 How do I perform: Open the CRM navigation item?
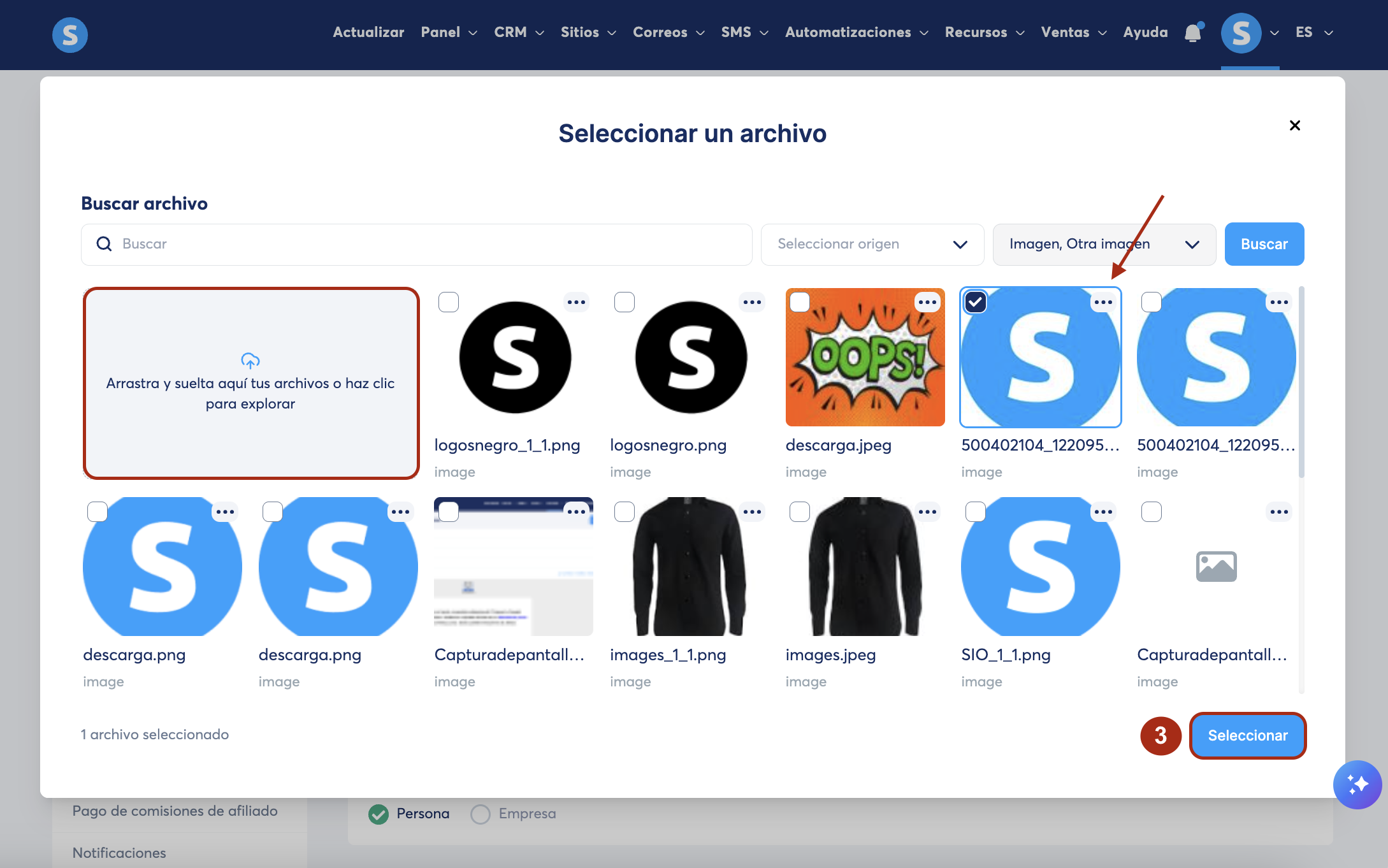coord(519,33)
